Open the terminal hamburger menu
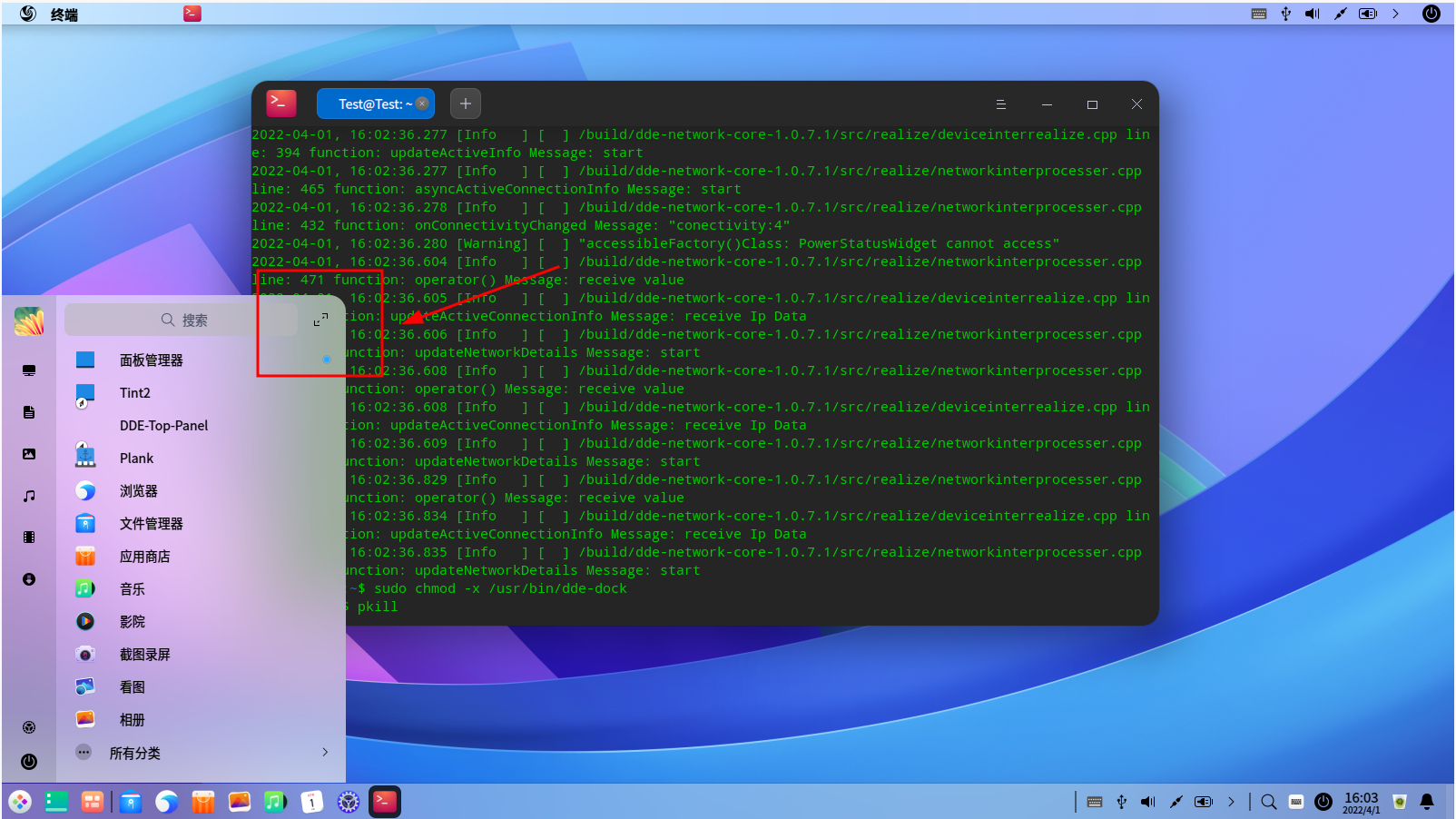 coord(1001,104)
